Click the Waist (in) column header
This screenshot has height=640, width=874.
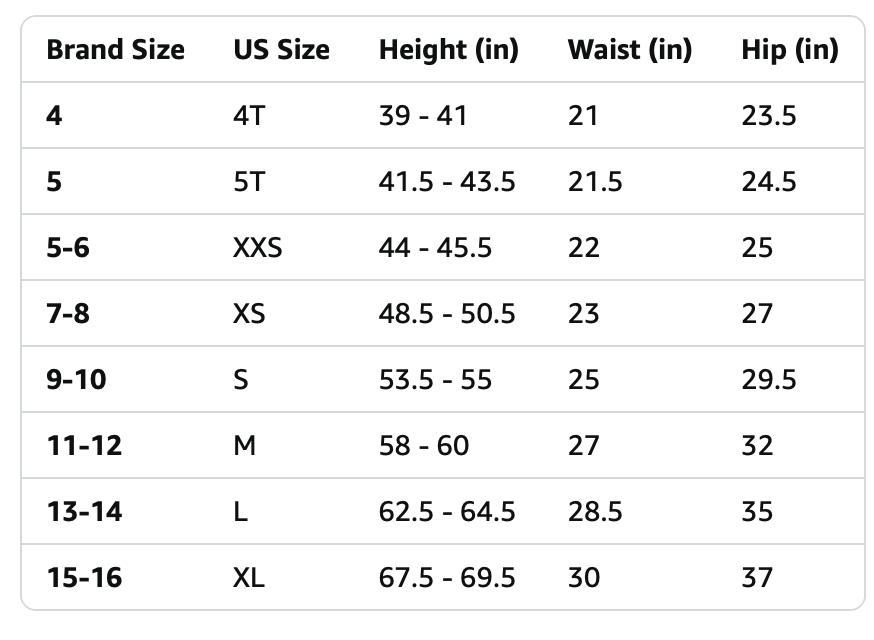click(x=630, y=50)
